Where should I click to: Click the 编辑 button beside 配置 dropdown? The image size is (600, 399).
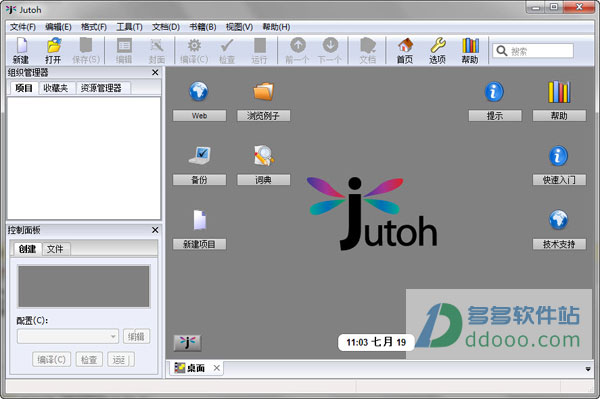point(136,337)
